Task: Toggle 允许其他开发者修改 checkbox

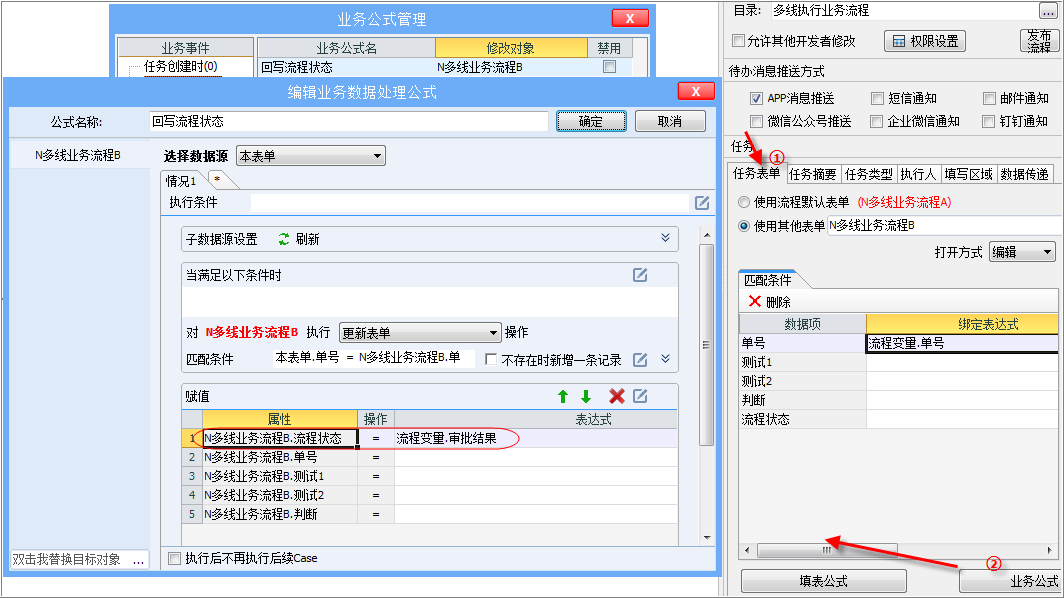Action: [738, 41]
